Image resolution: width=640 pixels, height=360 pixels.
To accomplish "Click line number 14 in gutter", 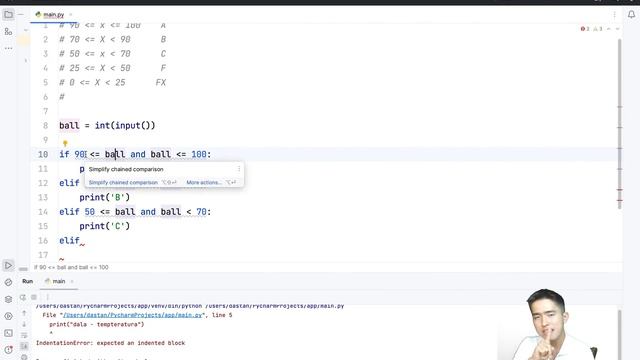I will pos(43,212).
